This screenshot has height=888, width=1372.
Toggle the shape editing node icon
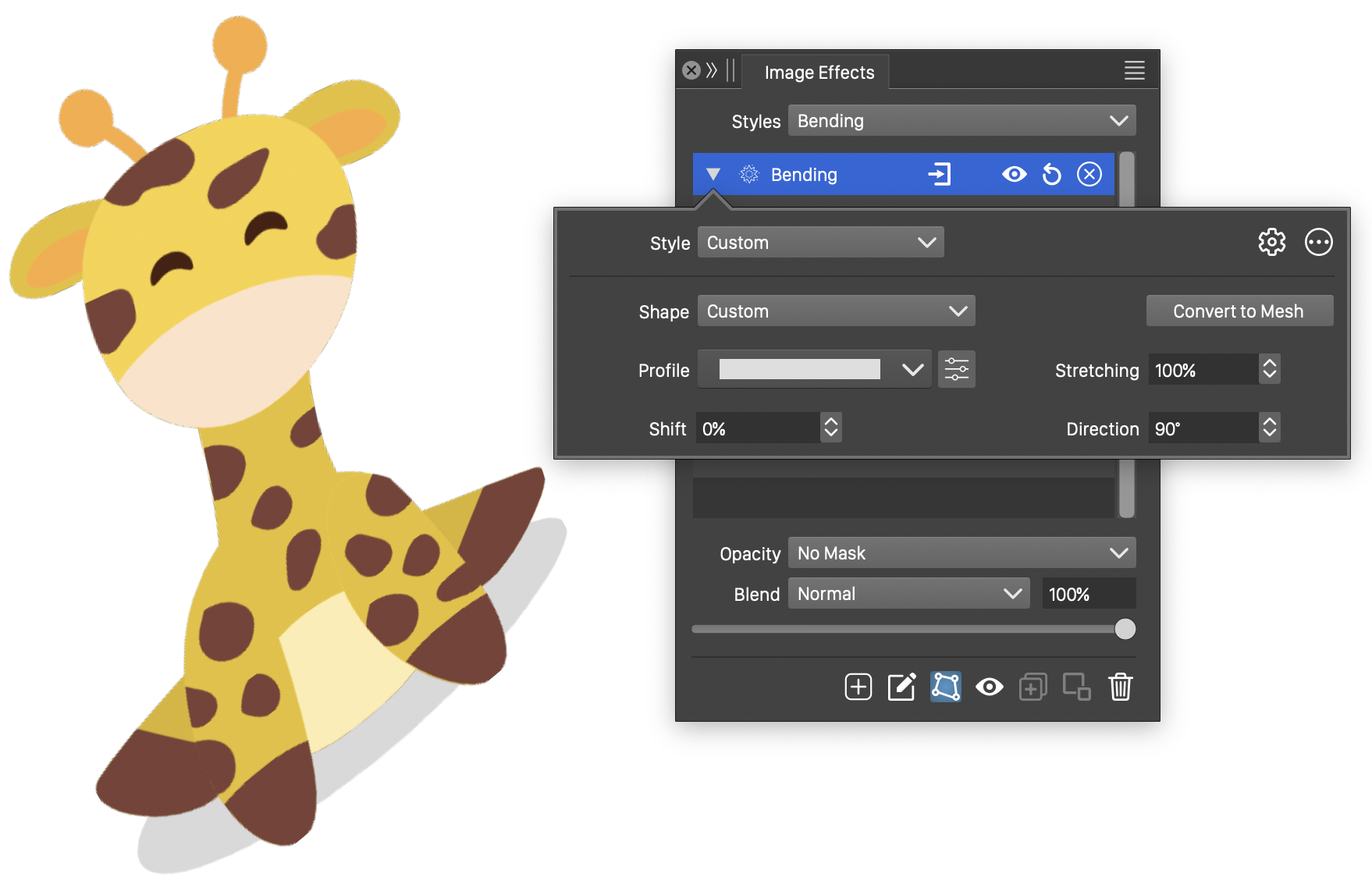(945, 687)
